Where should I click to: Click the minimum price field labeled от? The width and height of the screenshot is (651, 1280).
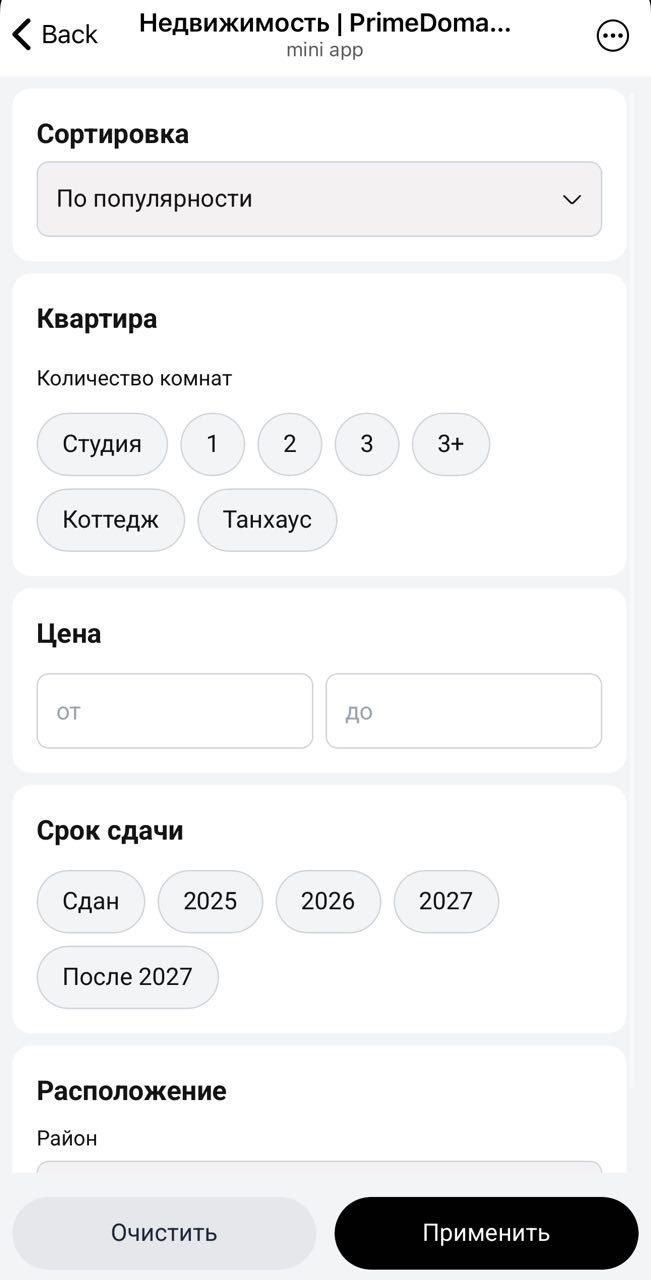click(174, 710)
